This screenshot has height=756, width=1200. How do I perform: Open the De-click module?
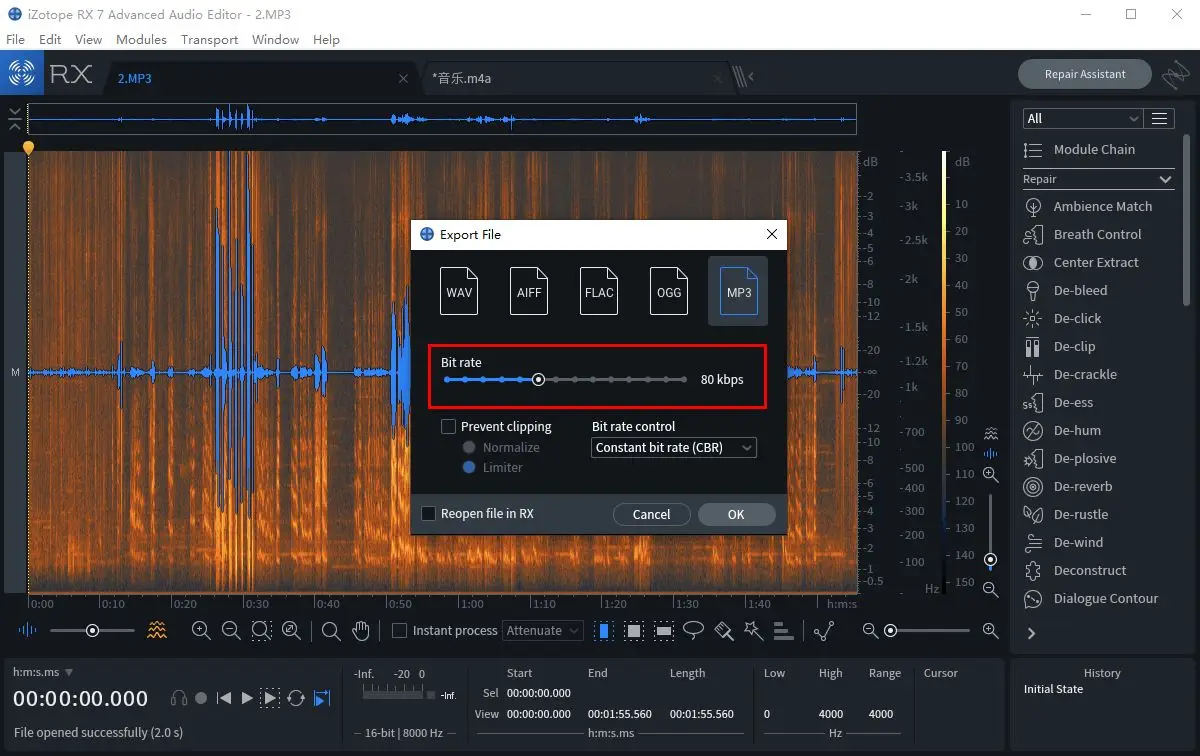click(x=1063, y=318)
